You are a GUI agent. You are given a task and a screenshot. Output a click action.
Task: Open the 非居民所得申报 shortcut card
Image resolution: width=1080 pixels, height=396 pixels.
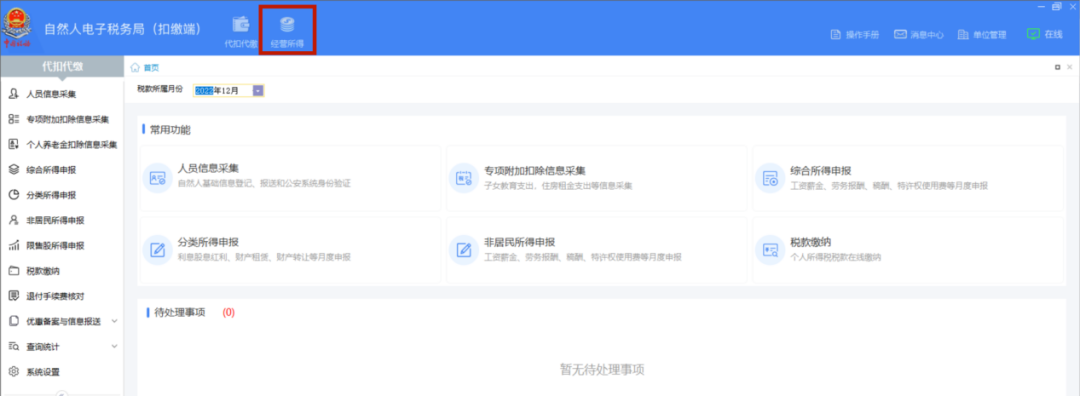click(596, 250)
